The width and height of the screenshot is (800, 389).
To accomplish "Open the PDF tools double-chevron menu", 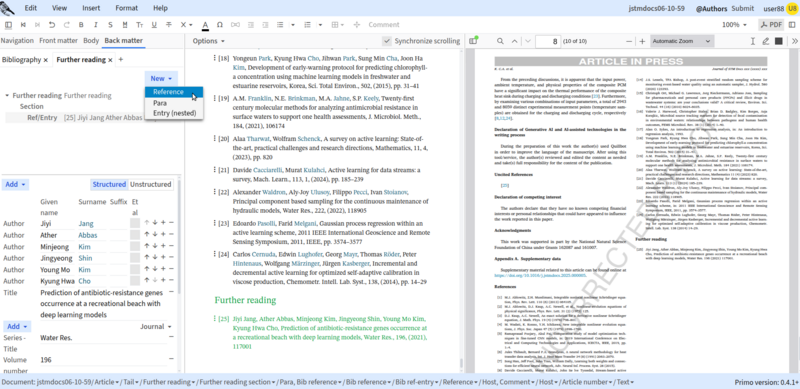I will (794, 41).
